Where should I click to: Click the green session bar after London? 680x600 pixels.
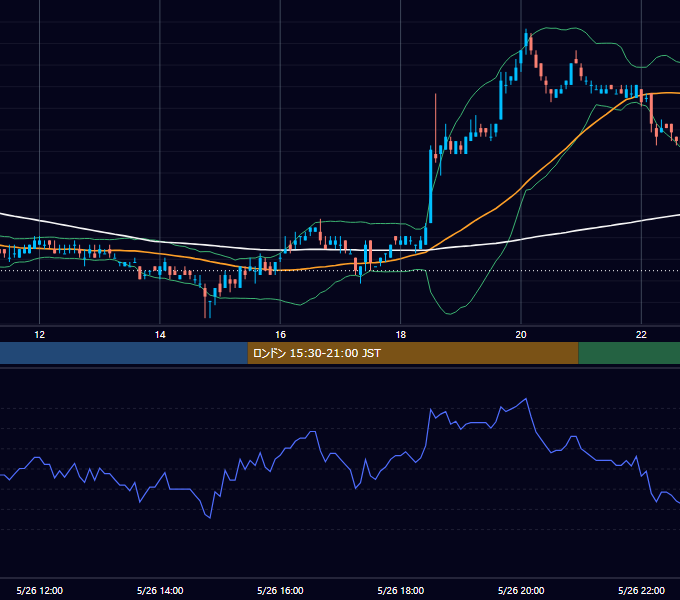(629, 353)
